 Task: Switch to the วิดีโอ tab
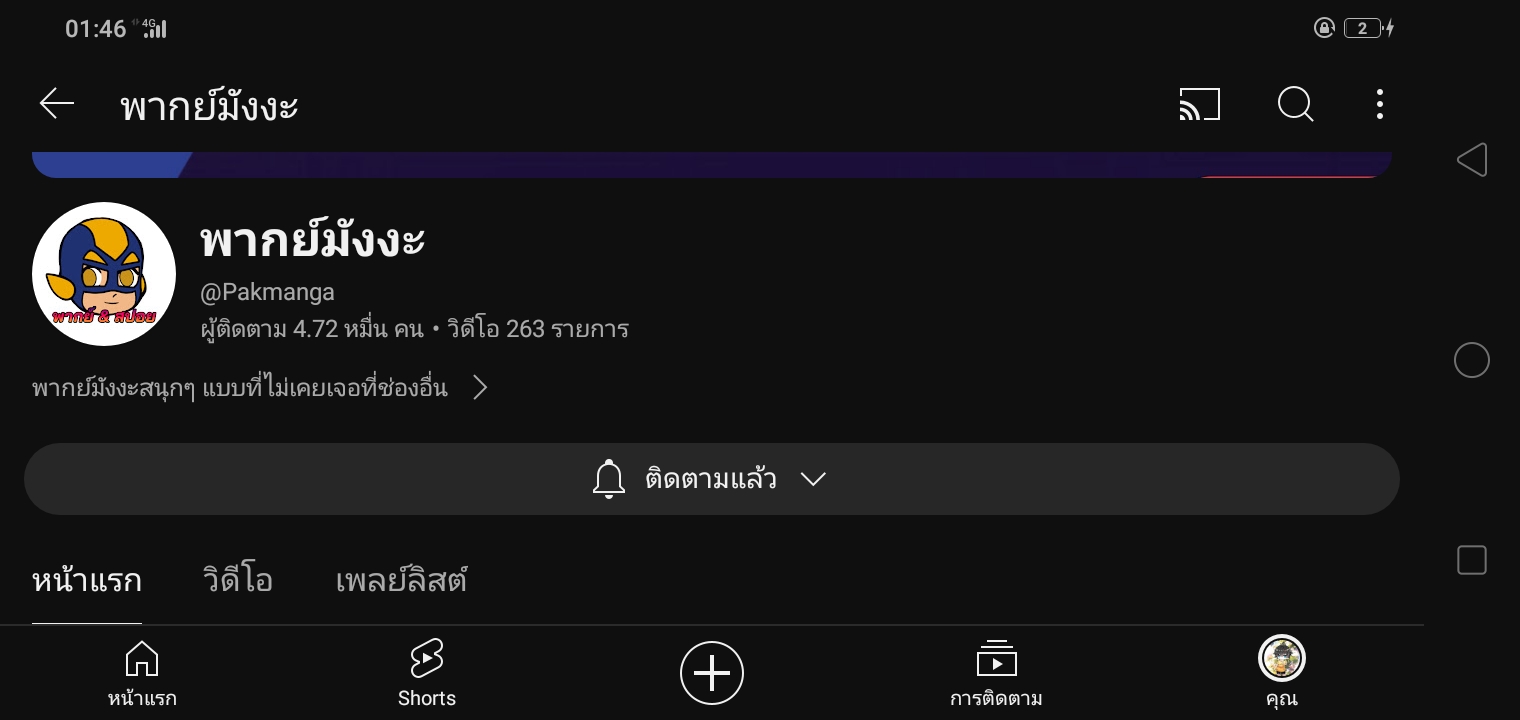(x=238, y=581)
